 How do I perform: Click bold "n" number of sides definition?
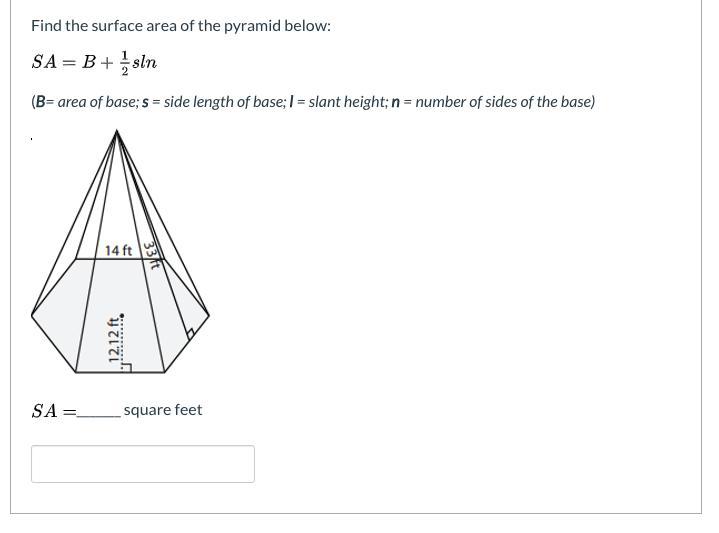click(396, 102)
